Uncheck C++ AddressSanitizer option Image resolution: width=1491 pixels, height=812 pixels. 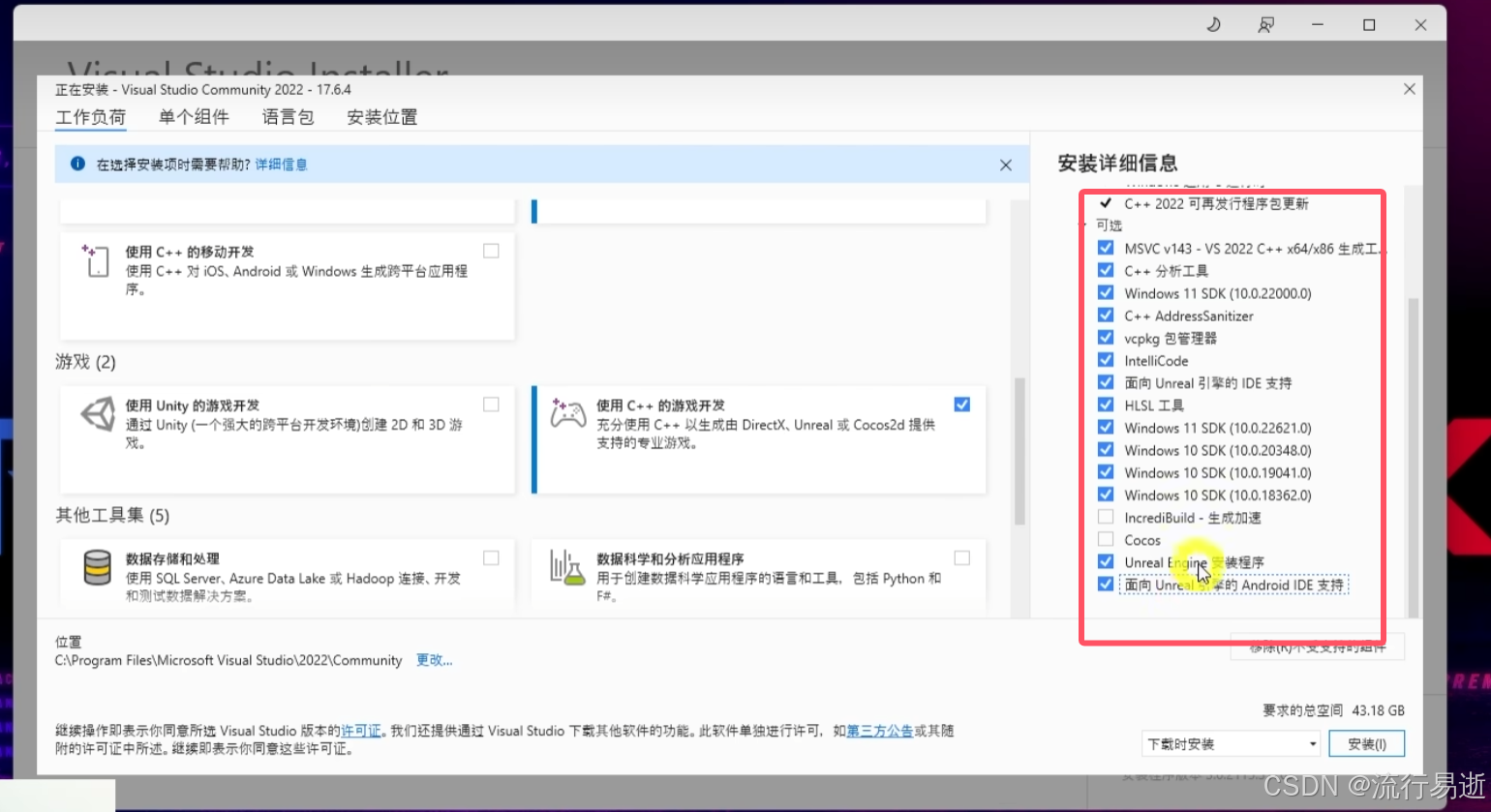click(x=1106, y=315)
